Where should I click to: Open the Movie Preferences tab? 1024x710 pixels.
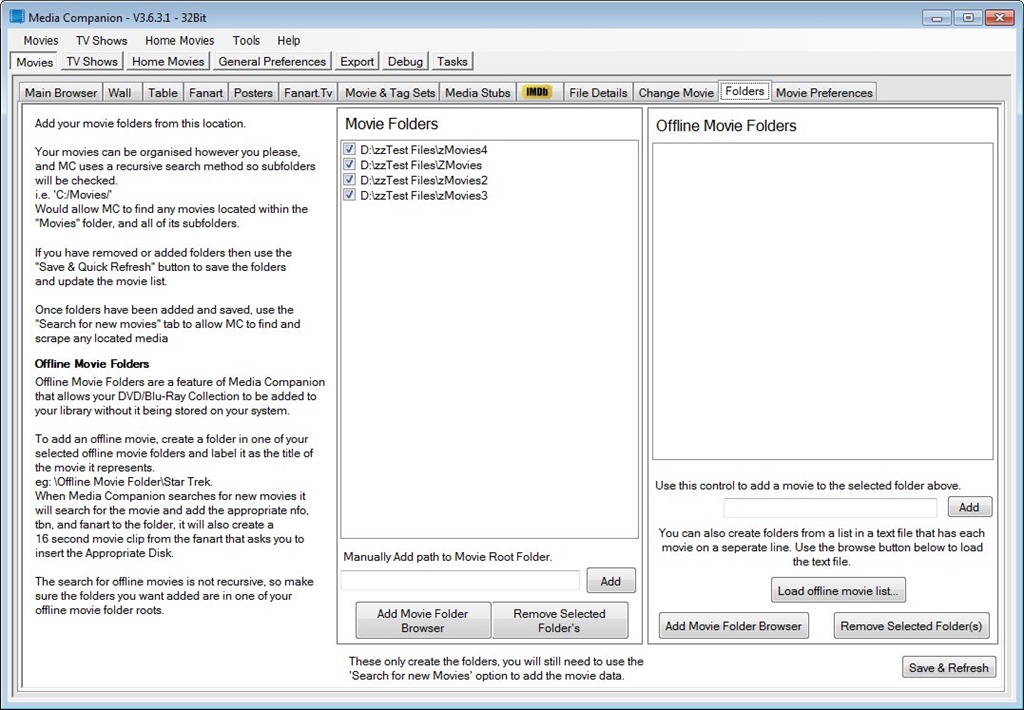[824, 93]
